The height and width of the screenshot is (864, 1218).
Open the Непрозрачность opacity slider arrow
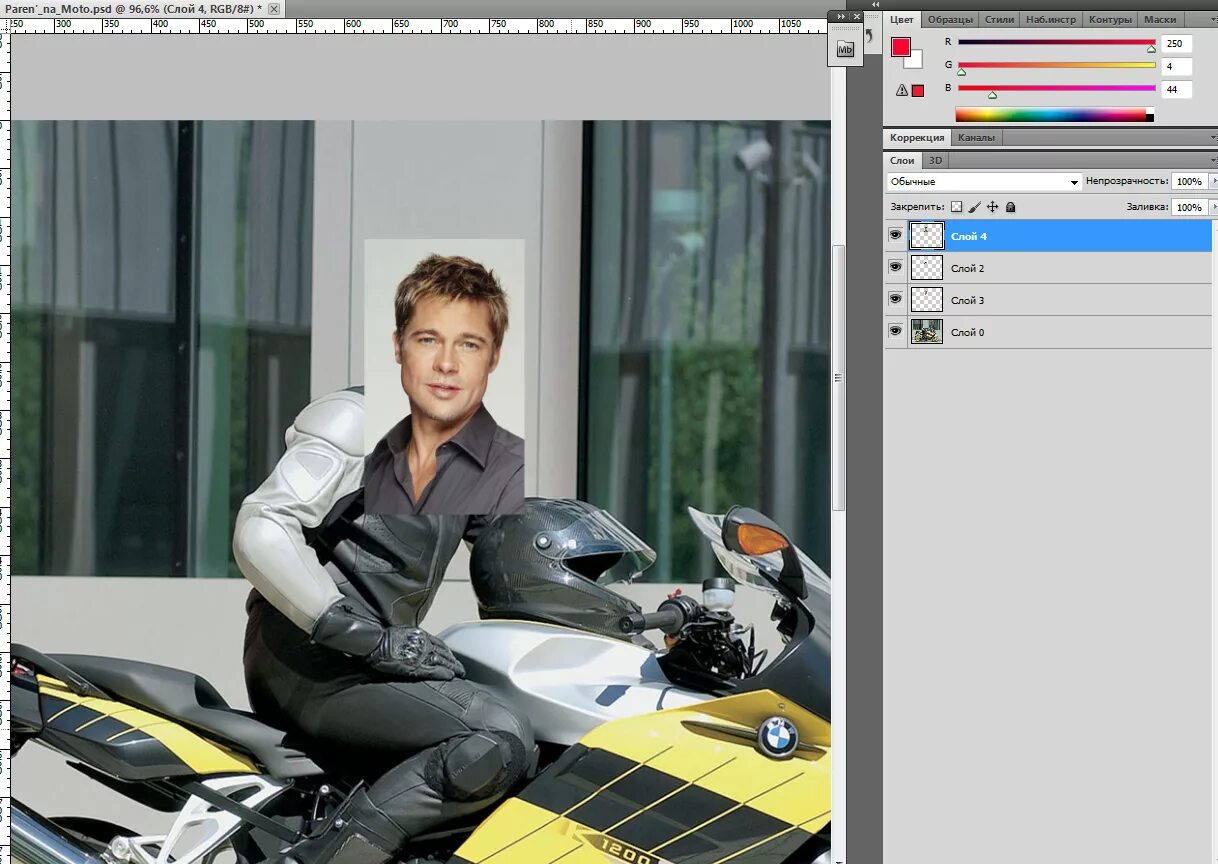(1214, 181)
